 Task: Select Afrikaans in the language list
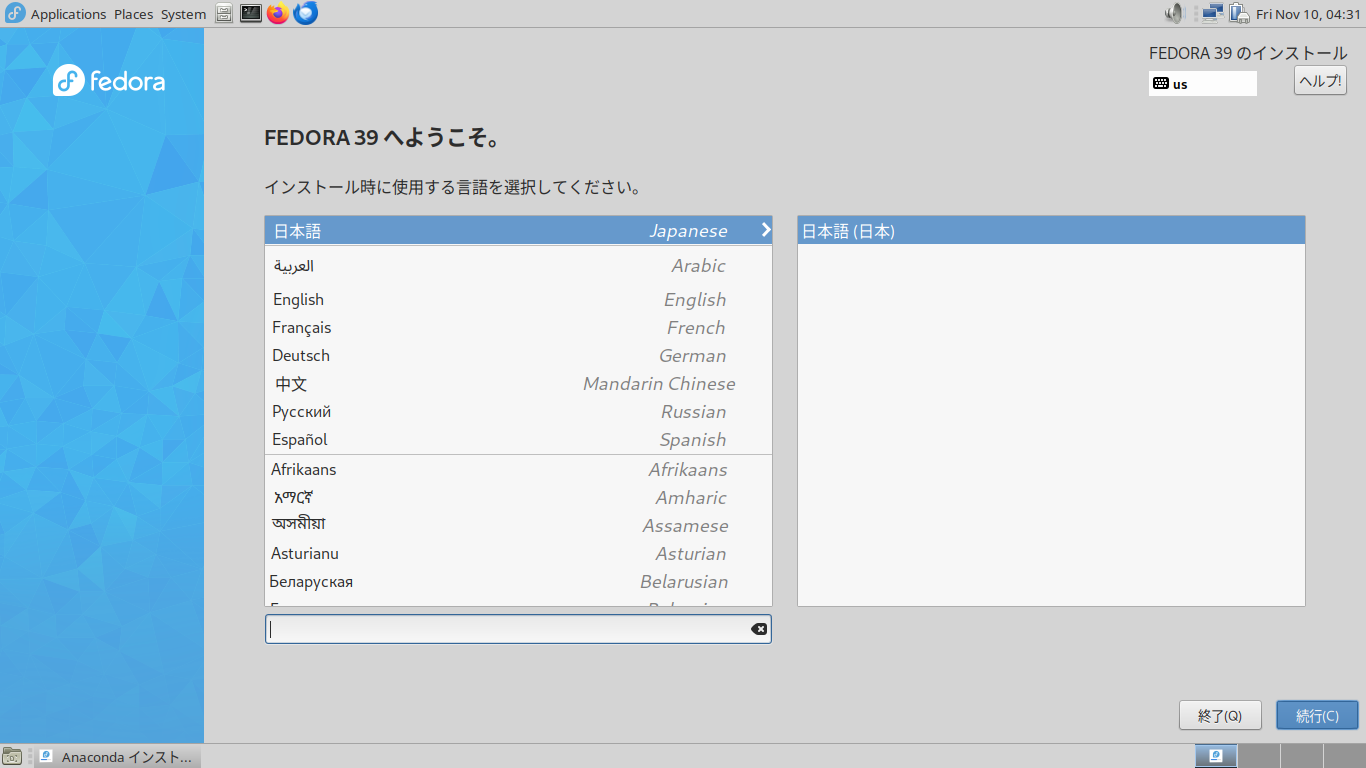click(518, 470)
